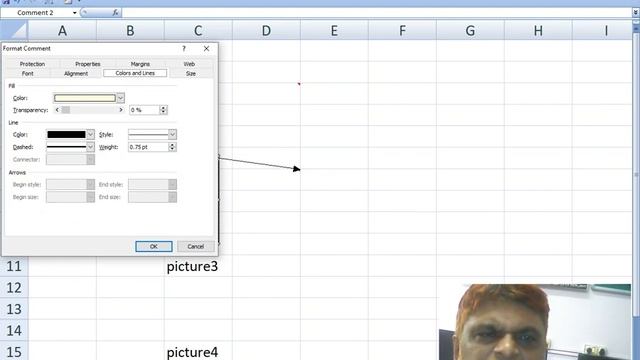640x360 pixels.
Task: Select row 15 header
Action: (x=14, y=351)
